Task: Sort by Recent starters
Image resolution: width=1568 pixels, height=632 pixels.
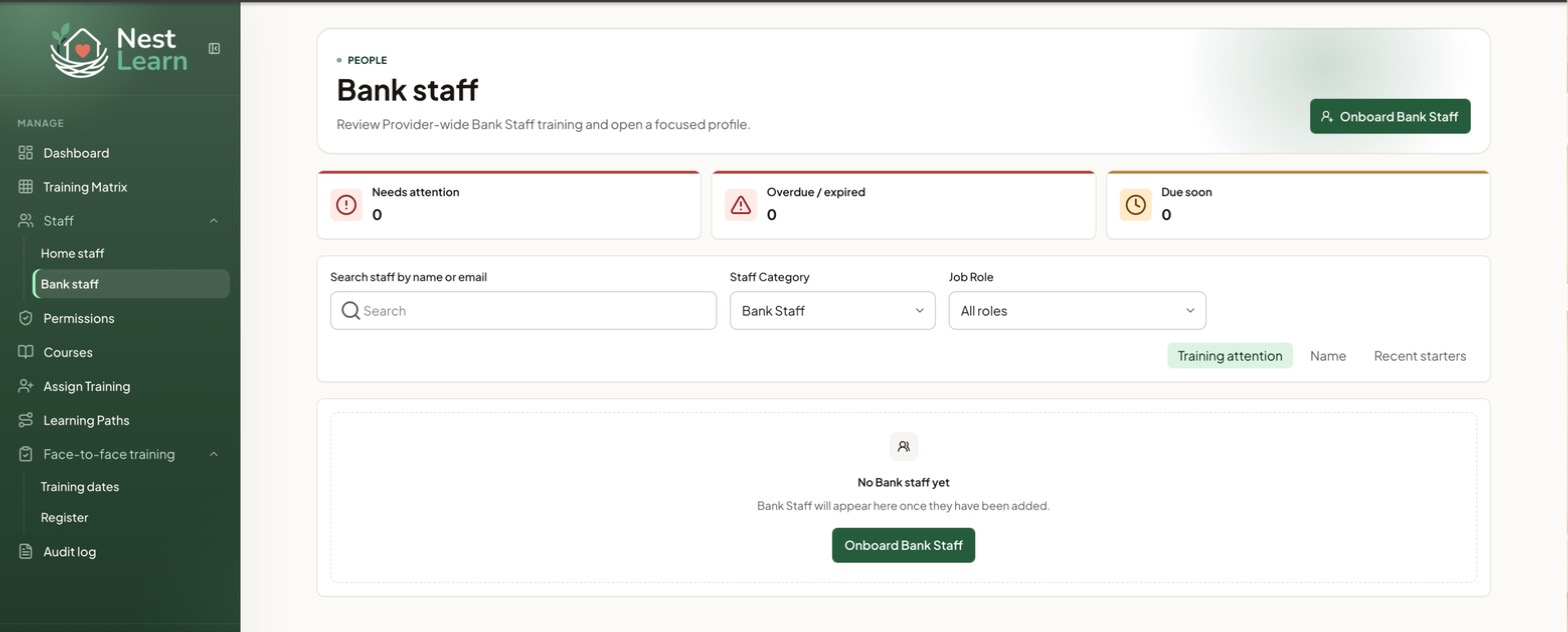Action: pos(1420,356)
